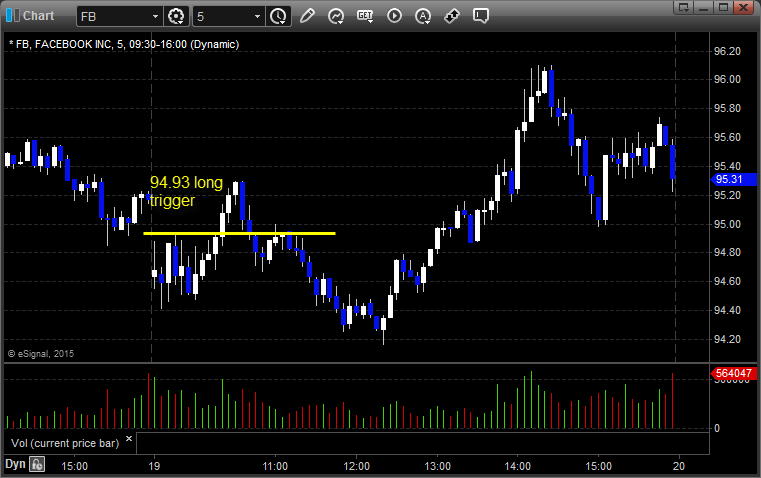This screenshot has width=761, height=478.
Task: Click the date 19 time axis label
Action: coord(154,466)
